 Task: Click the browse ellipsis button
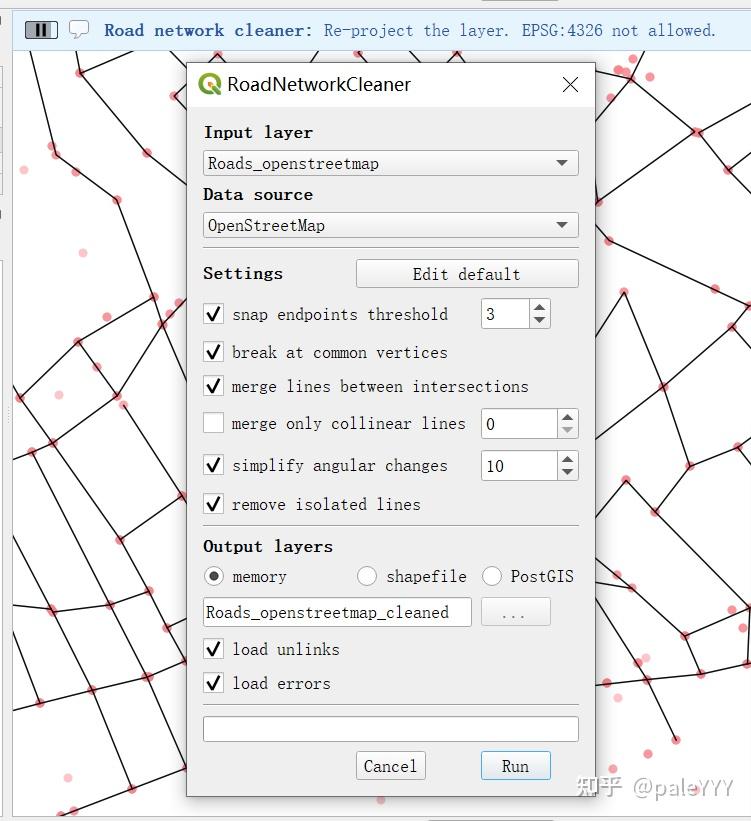(x=516, y=612)
